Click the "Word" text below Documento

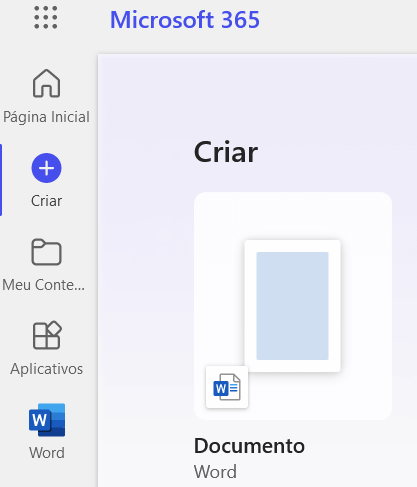pos(215,472)
